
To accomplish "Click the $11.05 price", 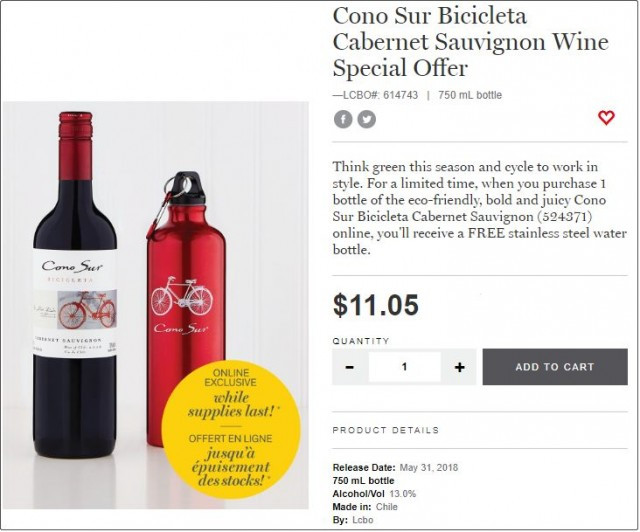I will click(x=375, y=305).
